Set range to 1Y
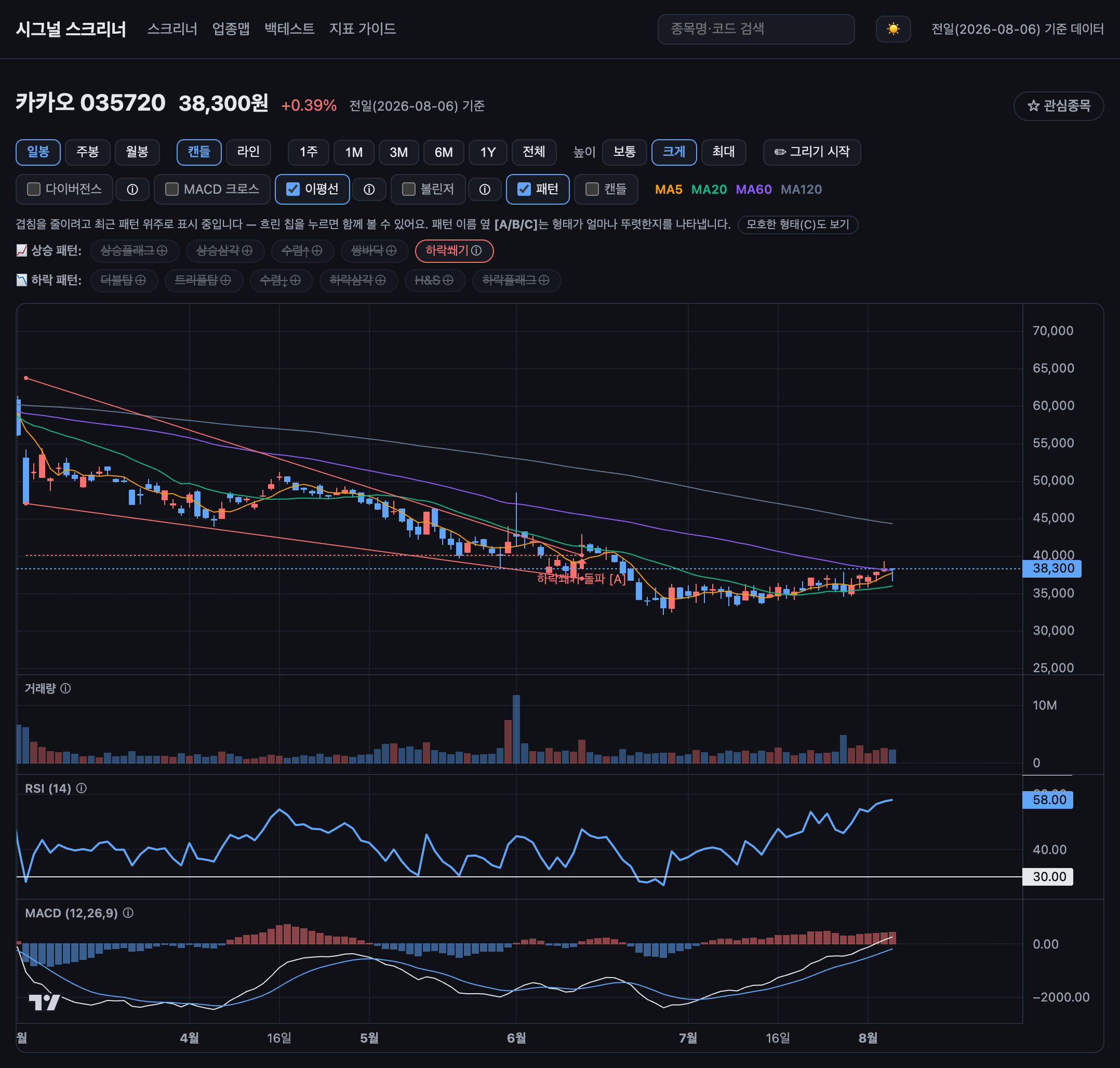 click(488, 152)
